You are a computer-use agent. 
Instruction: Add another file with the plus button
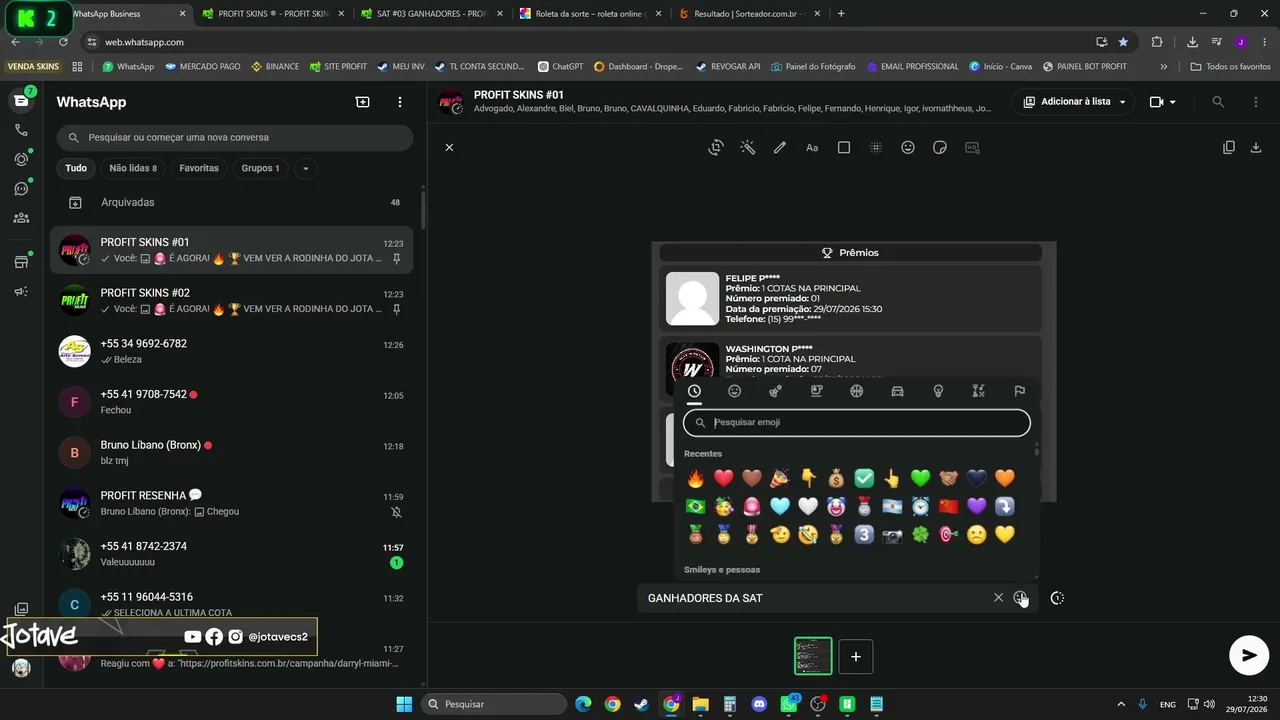pos(856,657)
